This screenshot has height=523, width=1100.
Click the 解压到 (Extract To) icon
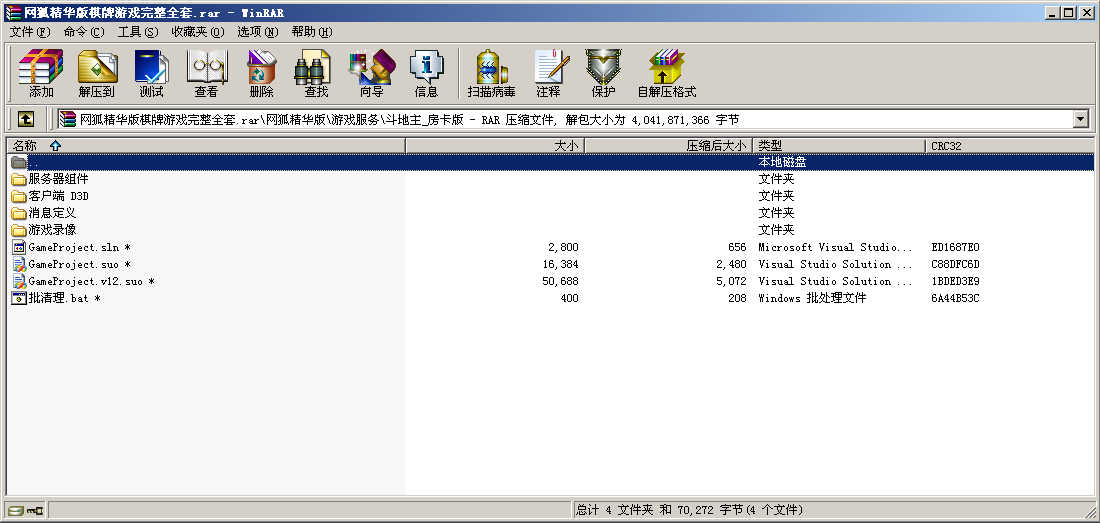coord(97,74)
